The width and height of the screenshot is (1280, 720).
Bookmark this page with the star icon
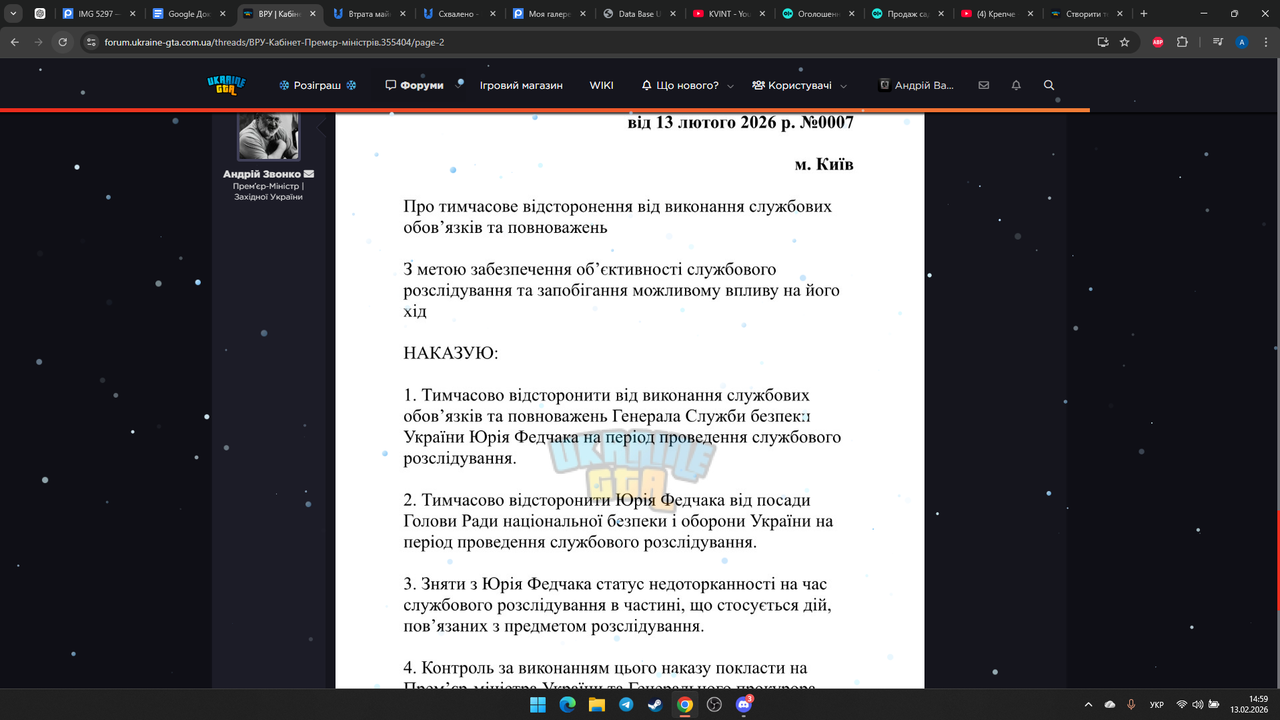point(1125,42)
